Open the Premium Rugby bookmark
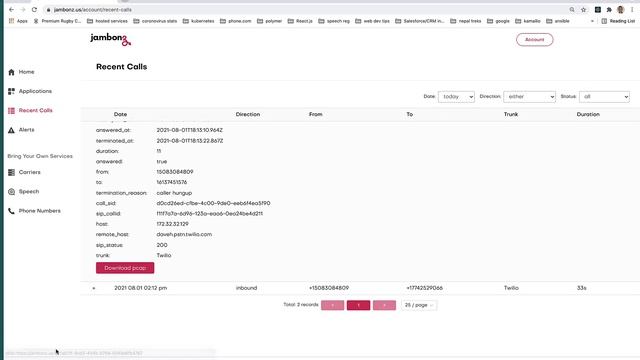Viewport: 640px width, 360px height. click(x=57, y=21)
